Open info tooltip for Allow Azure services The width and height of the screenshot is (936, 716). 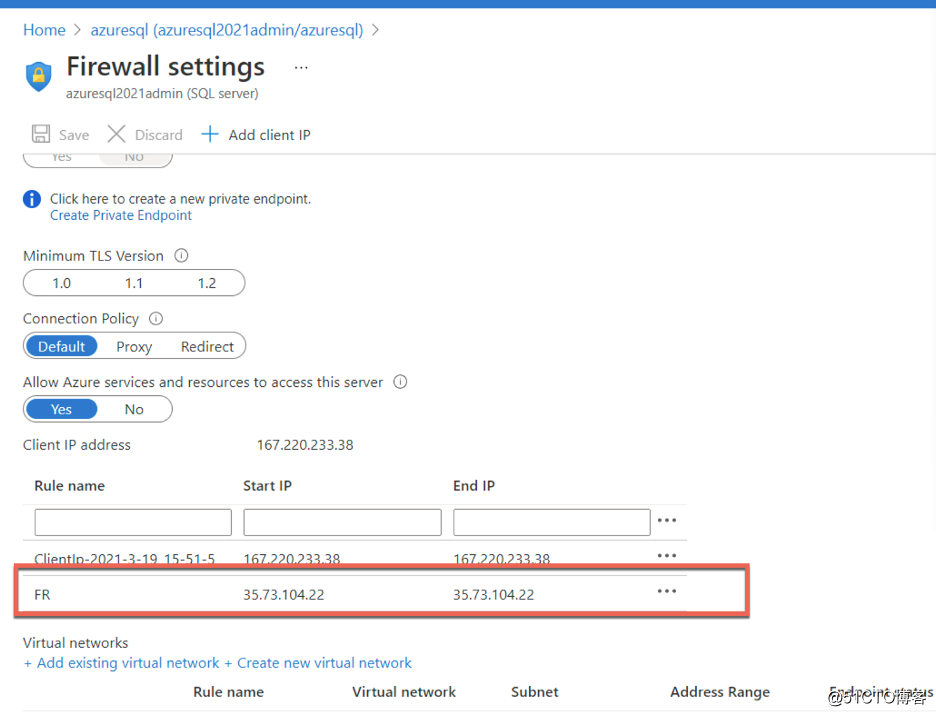coord(400,382)
